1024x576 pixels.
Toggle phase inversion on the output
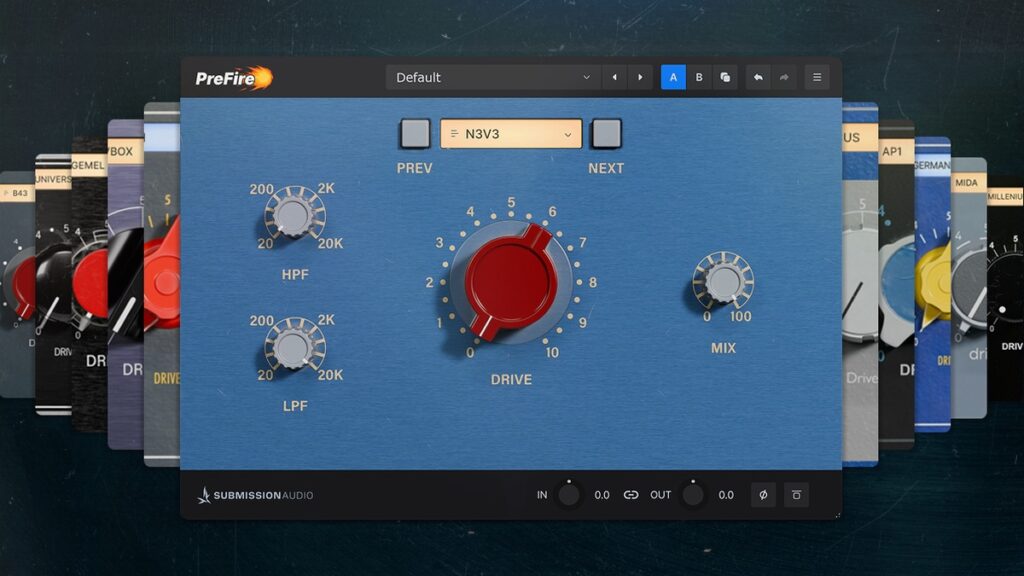tap(762, 495)
